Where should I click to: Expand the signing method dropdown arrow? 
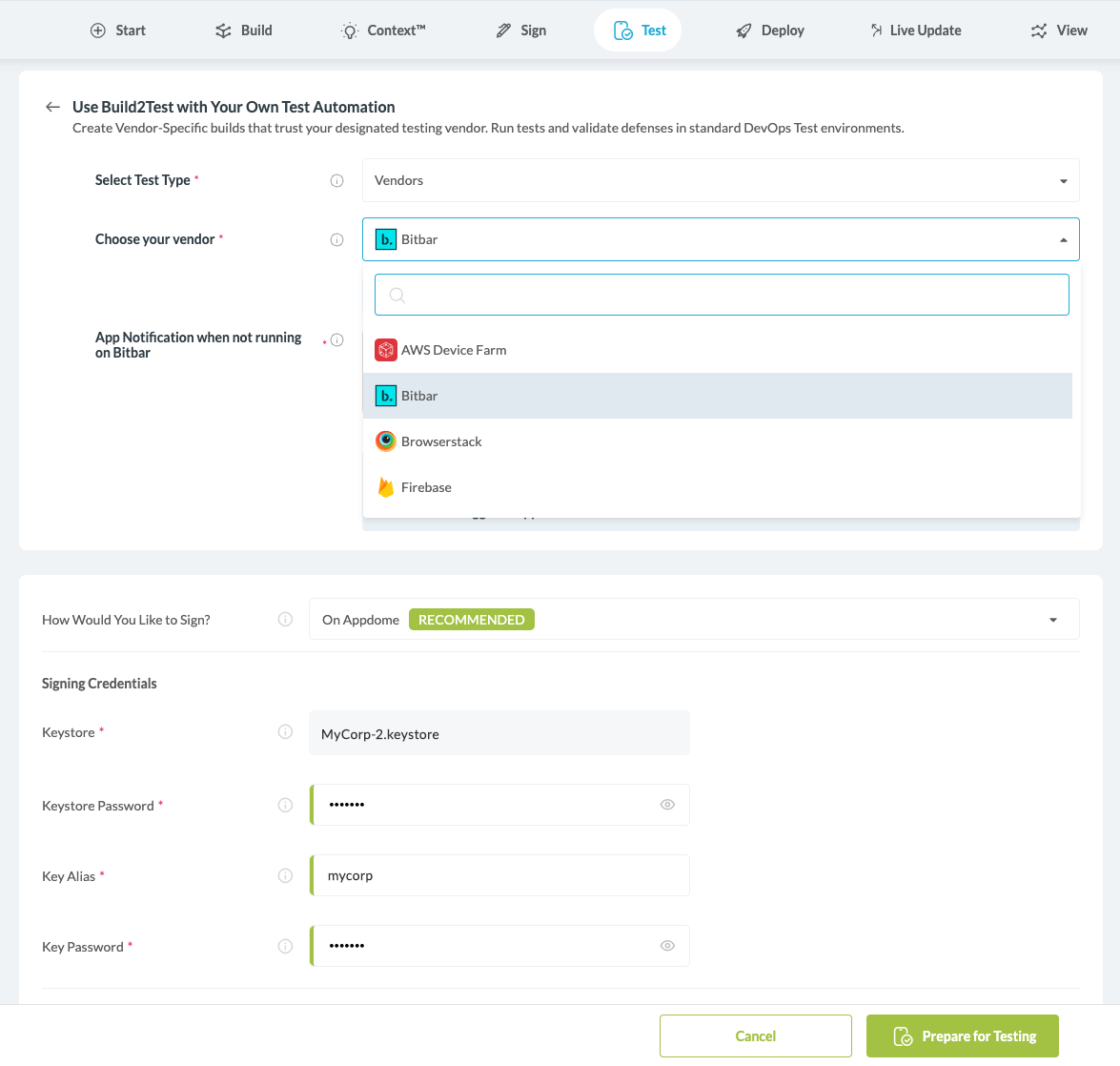1053,620
